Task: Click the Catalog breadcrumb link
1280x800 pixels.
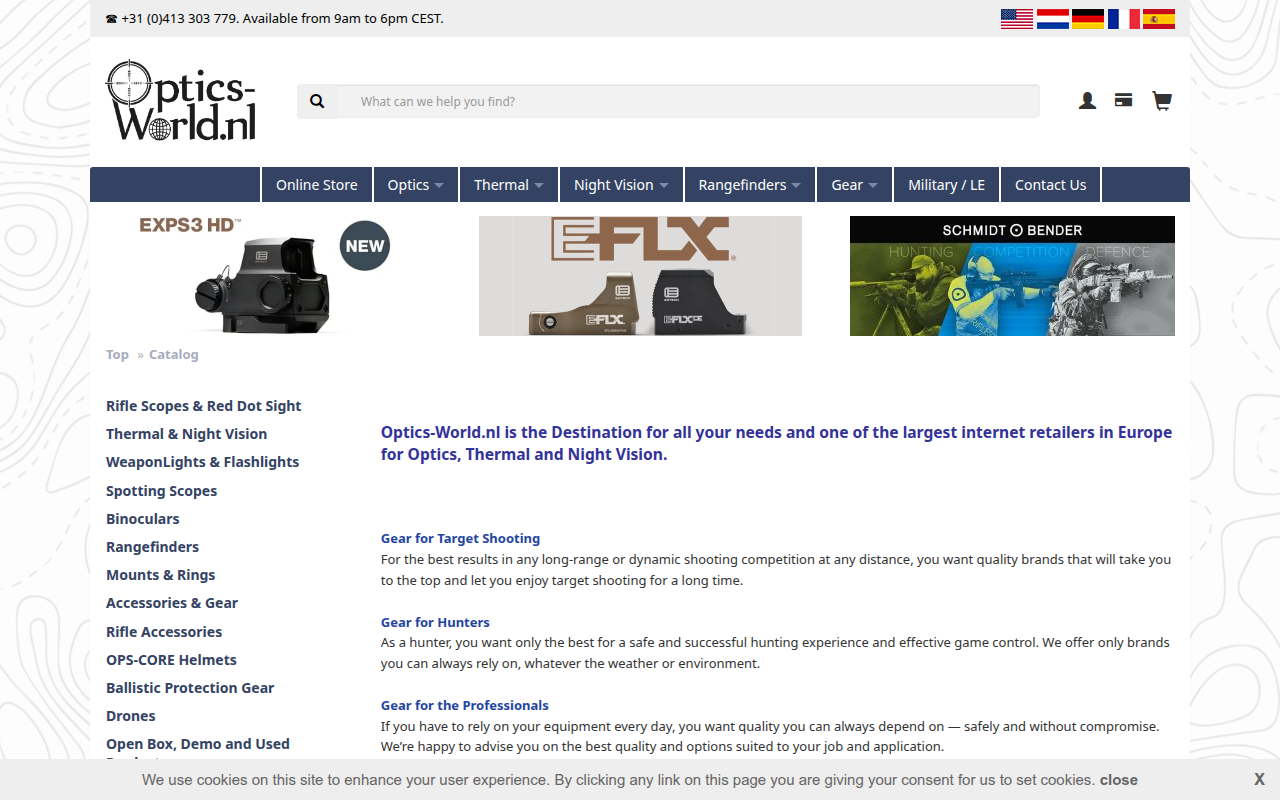Action: point(174,355)
